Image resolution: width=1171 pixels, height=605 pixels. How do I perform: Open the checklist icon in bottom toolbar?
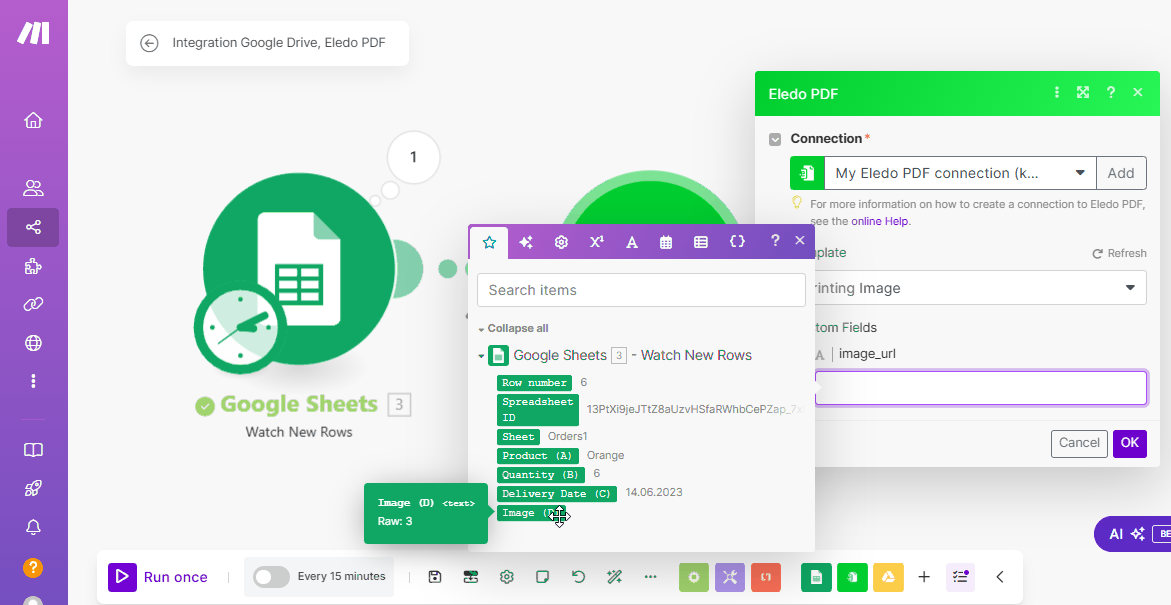point(960,577)
